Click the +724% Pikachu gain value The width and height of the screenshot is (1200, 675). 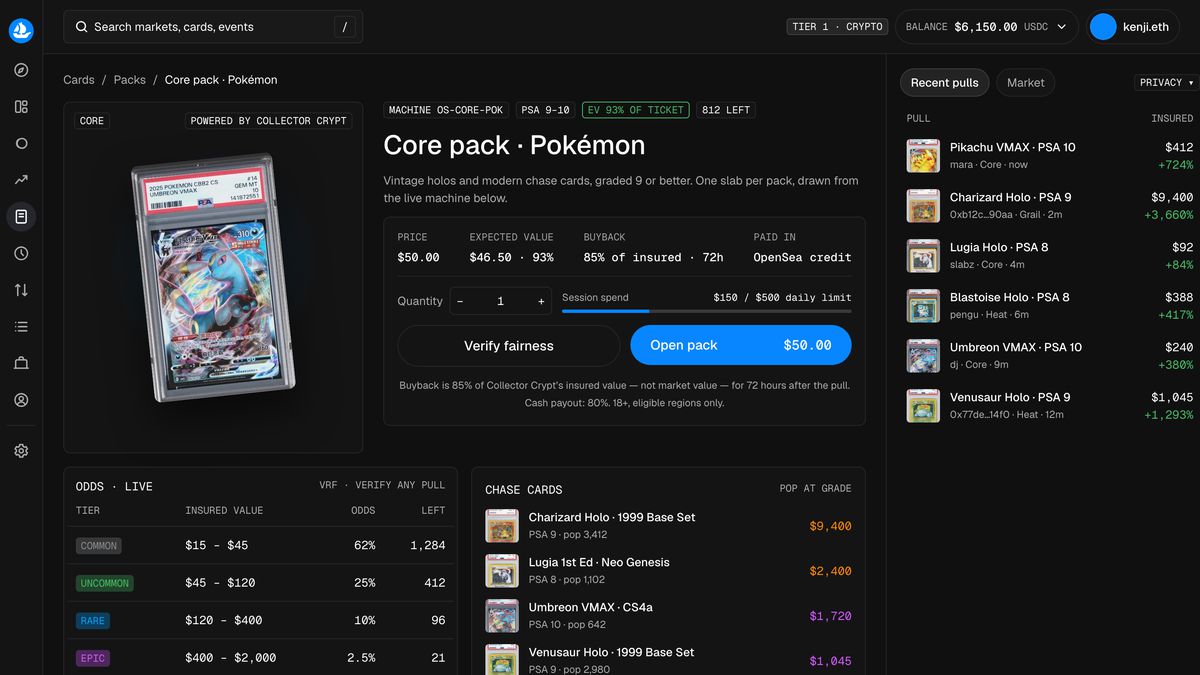(1175, 165)
